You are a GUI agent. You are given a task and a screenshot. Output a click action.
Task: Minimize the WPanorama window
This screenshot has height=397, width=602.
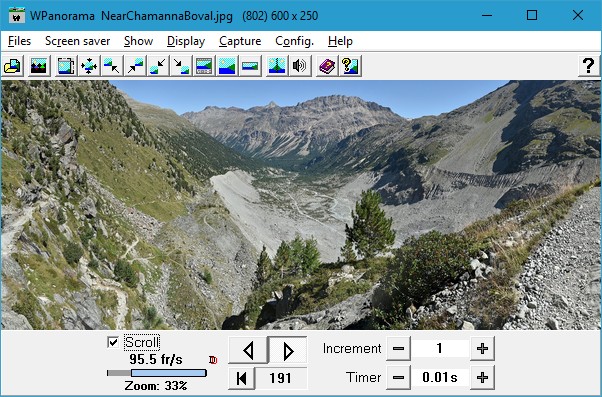(487, 15)
